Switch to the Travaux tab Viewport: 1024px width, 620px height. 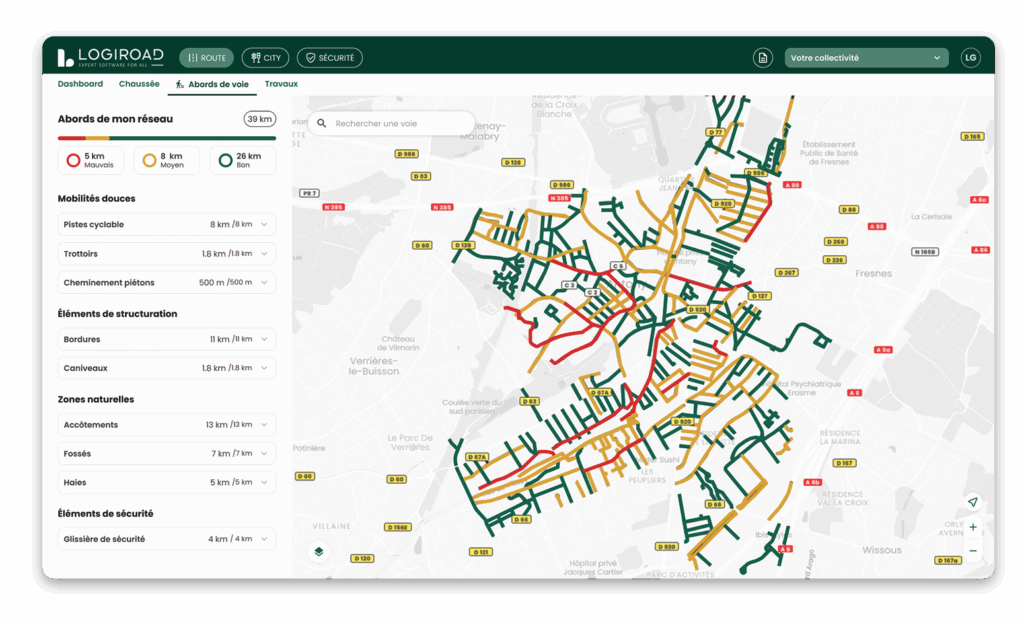(281, 84)
